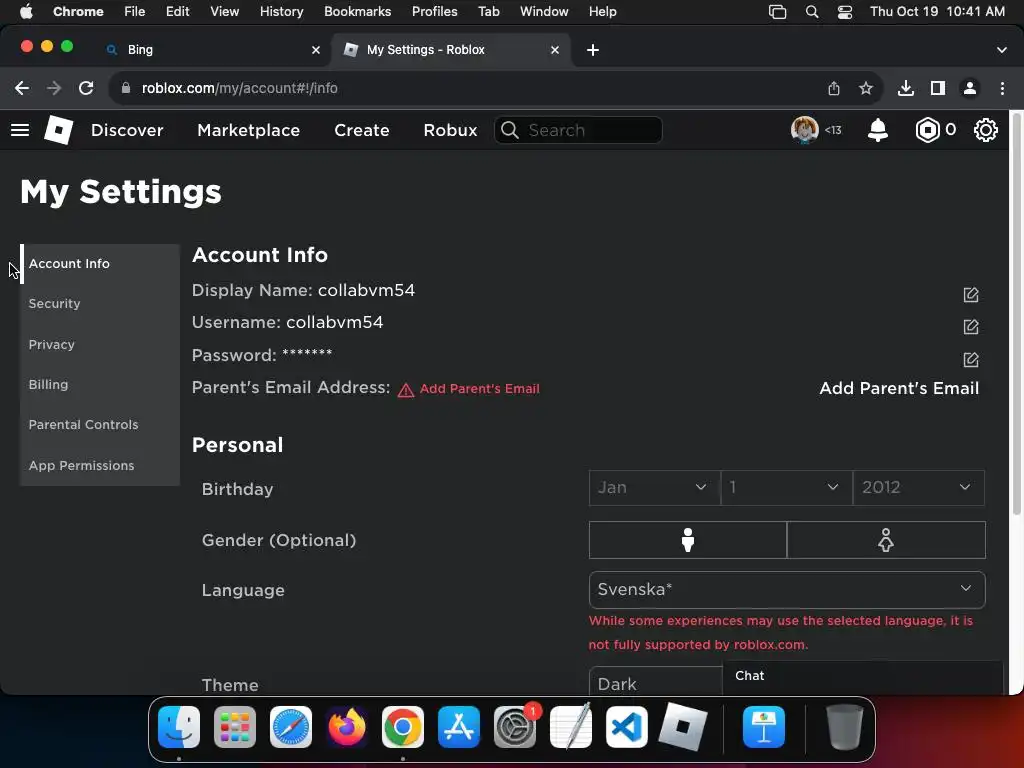
Task: Click the search magnifier icon in Roblox
Action: (x=509, y=130)
